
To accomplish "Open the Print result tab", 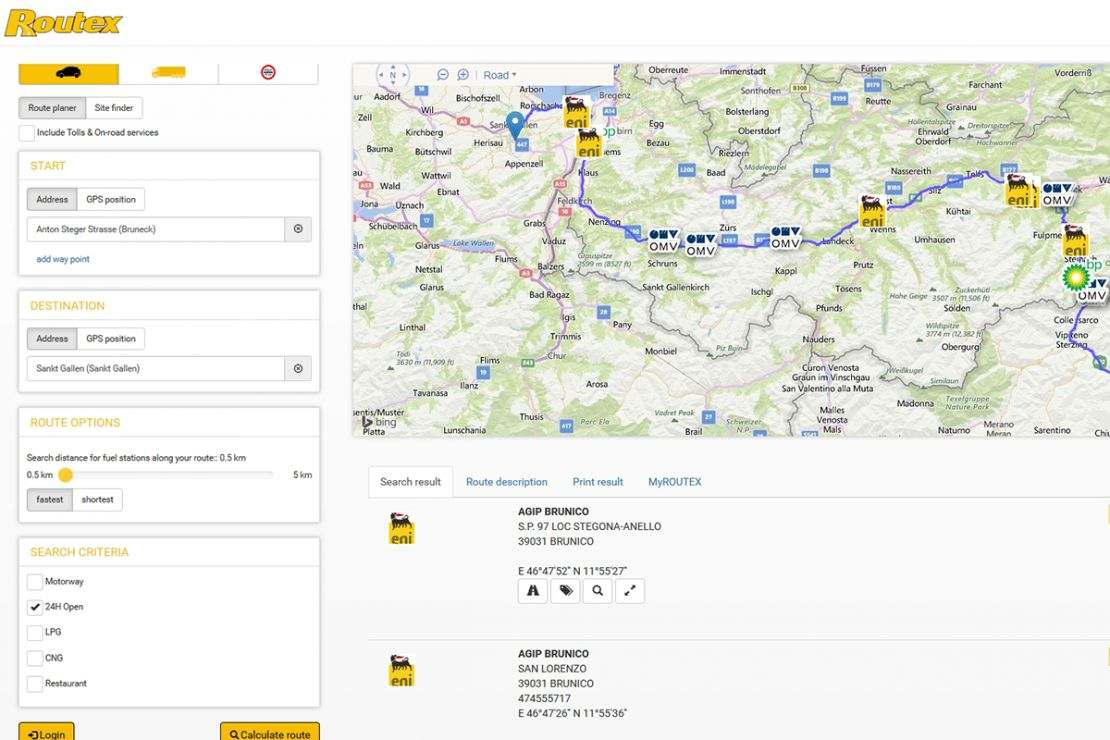I will click(597, 482).
